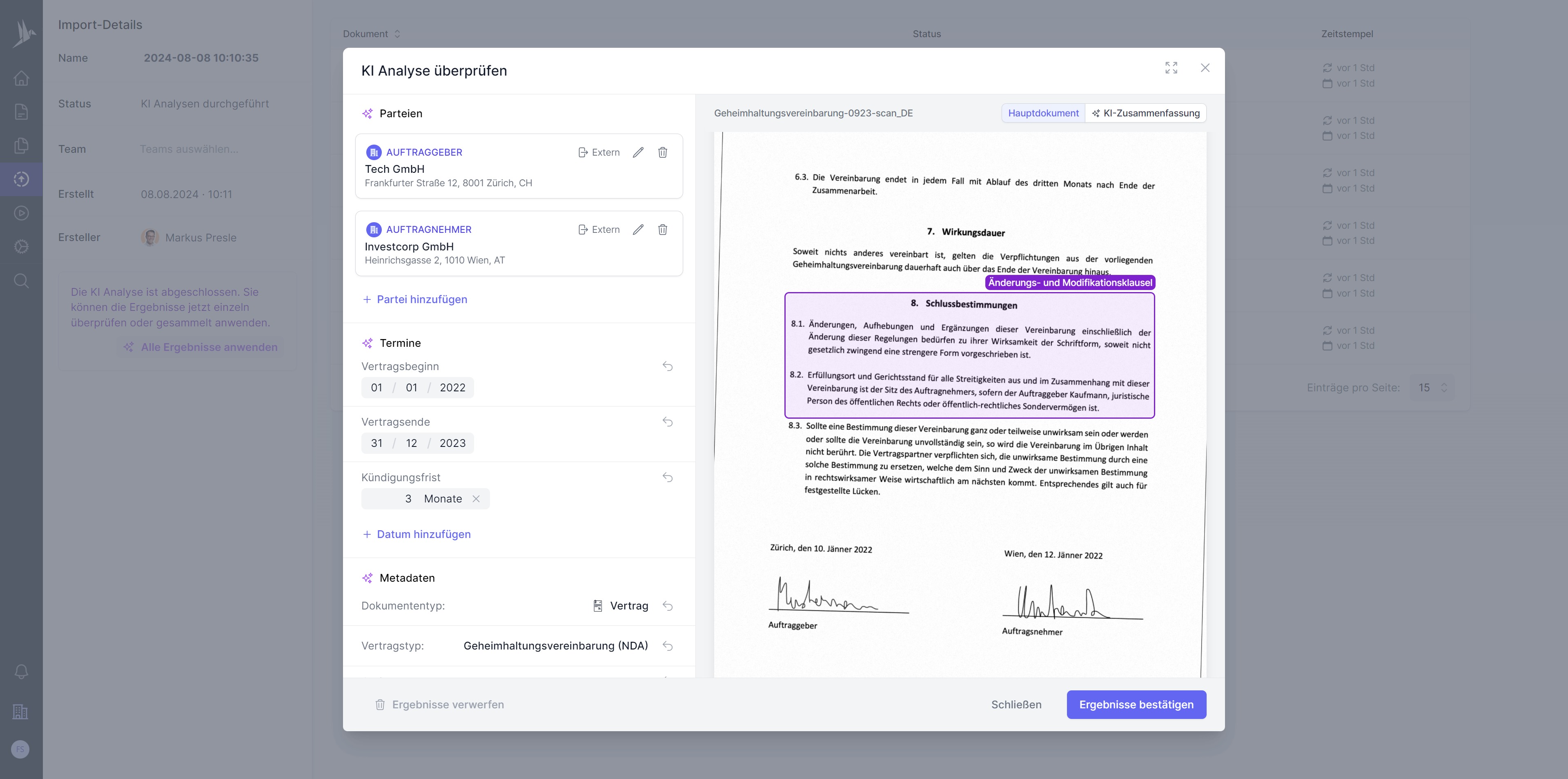Open the Einträge pro Seite 15 dropdown

pos(1432,388)
